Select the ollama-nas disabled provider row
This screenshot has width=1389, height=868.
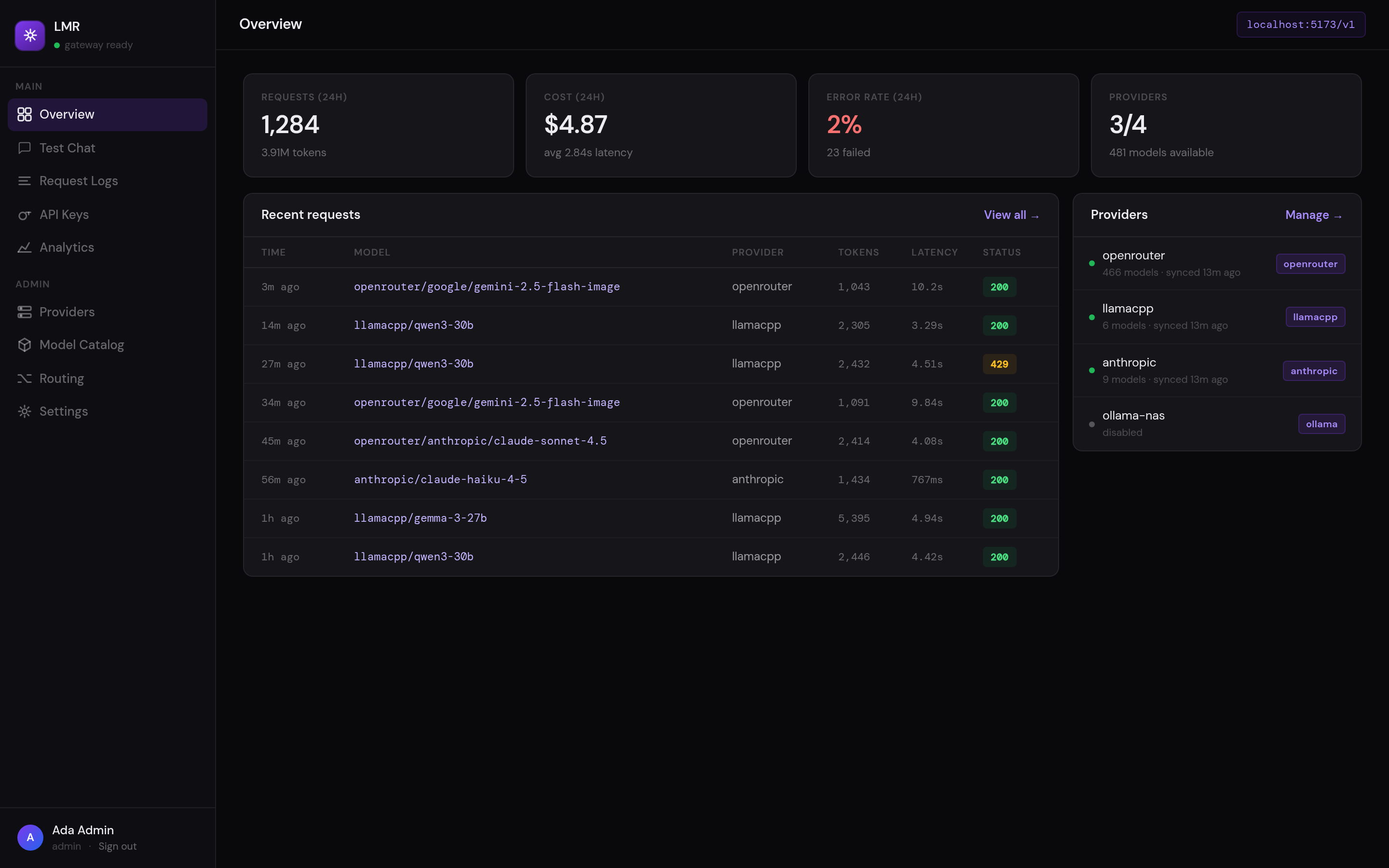coord(1217,424)
